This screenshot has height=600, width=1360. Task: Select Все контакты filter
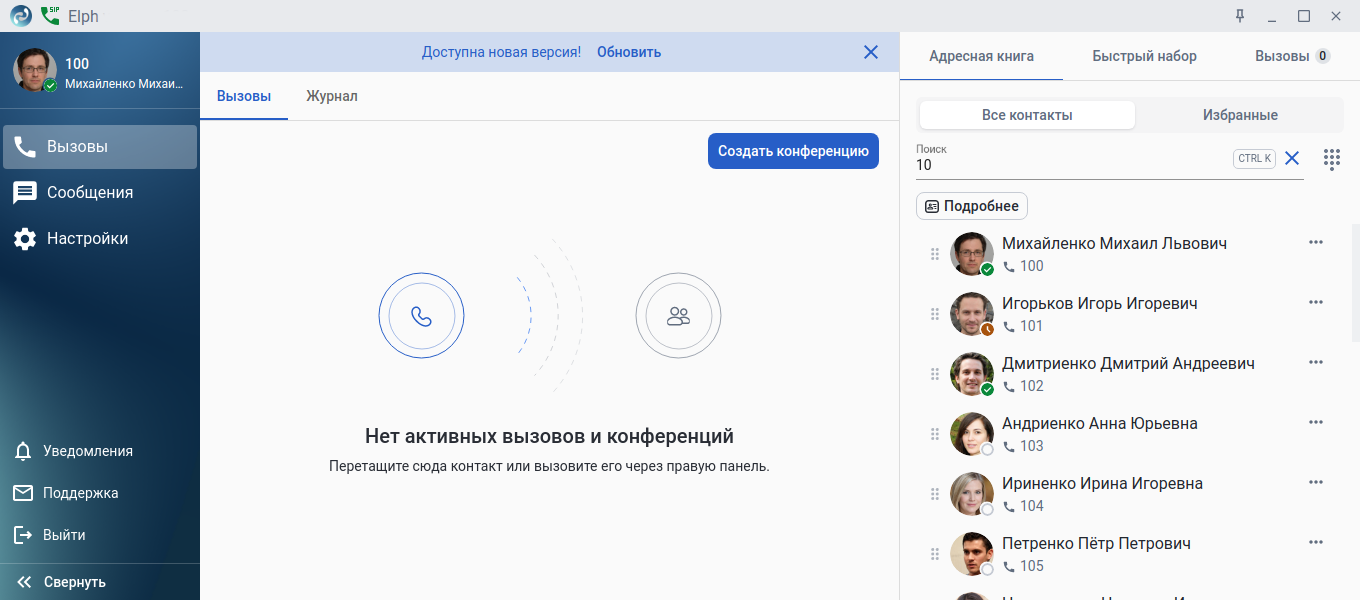pyautogui.click(x=1027, y=115)
